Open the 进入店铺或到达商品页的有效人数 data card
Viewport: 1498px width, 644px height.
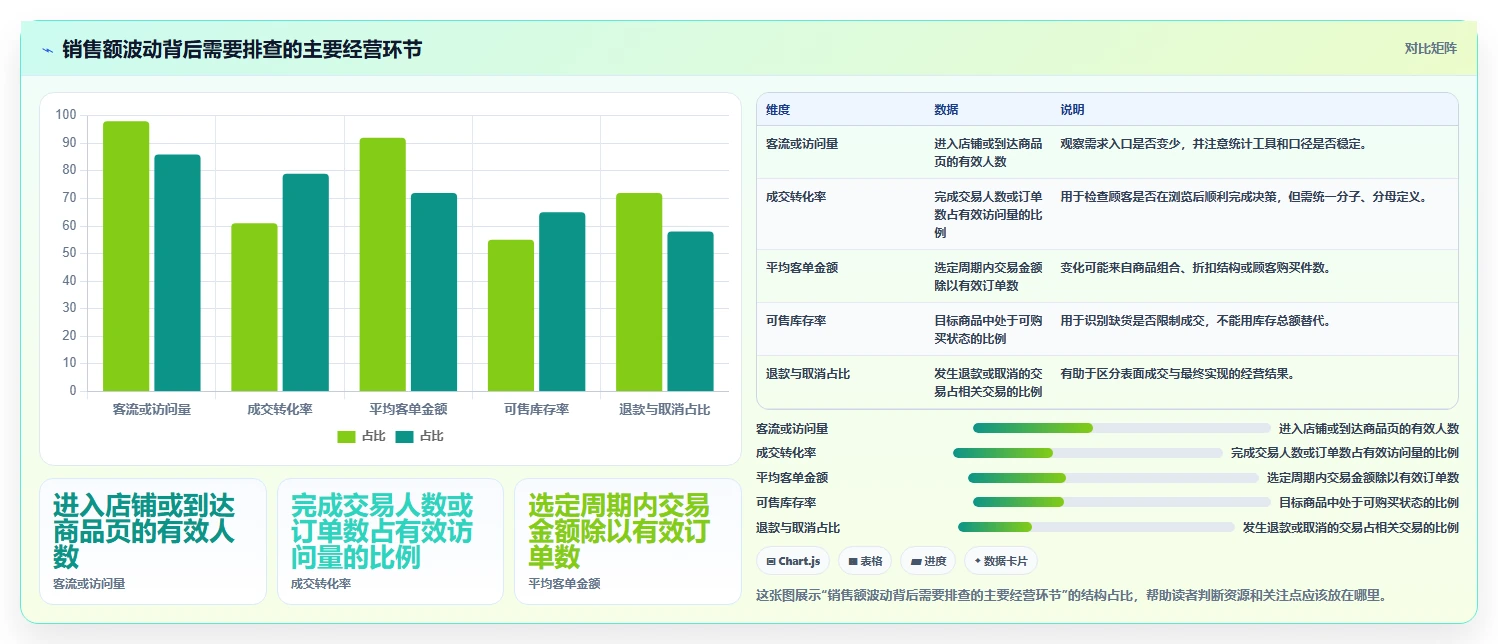pyautogui.click(x=153, y=541)
